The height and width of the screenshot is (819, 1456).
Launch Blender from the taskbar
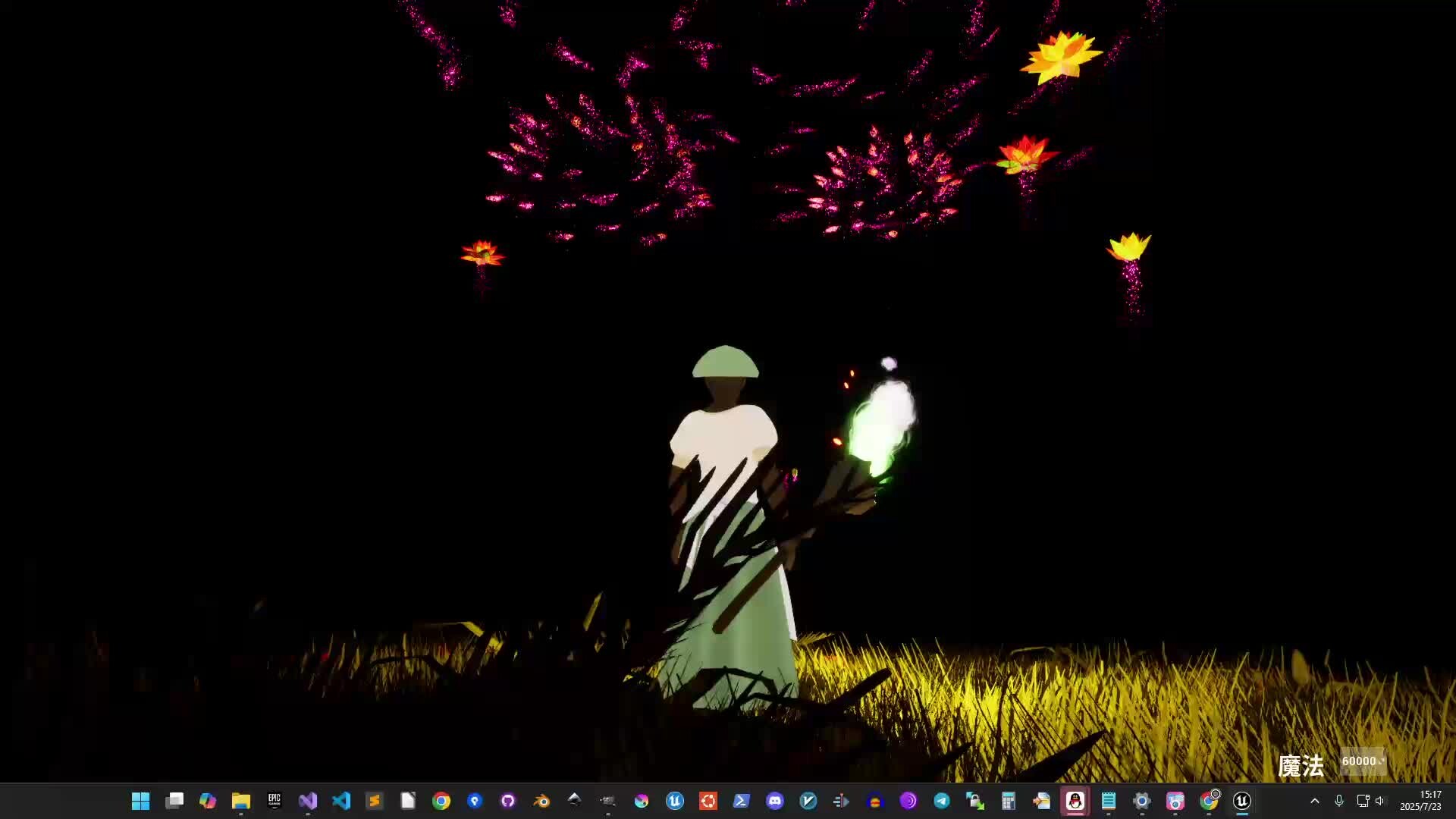pos(541,801)
